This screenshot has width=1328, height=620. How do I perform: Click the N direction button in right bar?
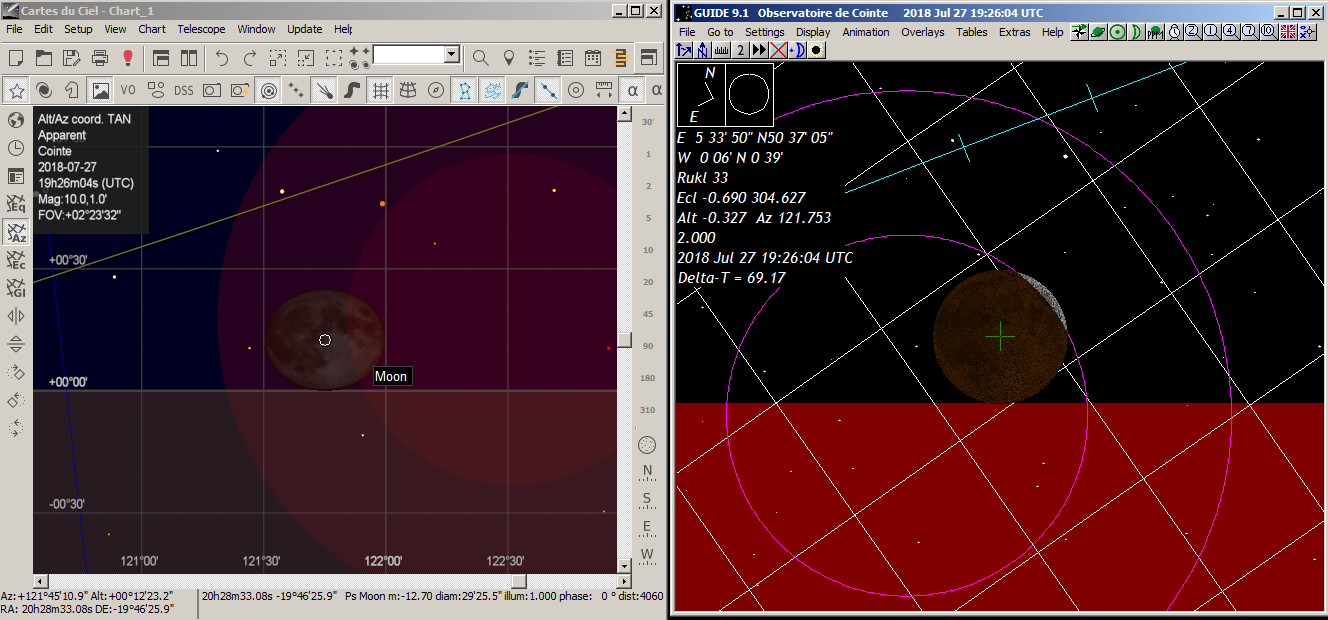coord(647,471)
